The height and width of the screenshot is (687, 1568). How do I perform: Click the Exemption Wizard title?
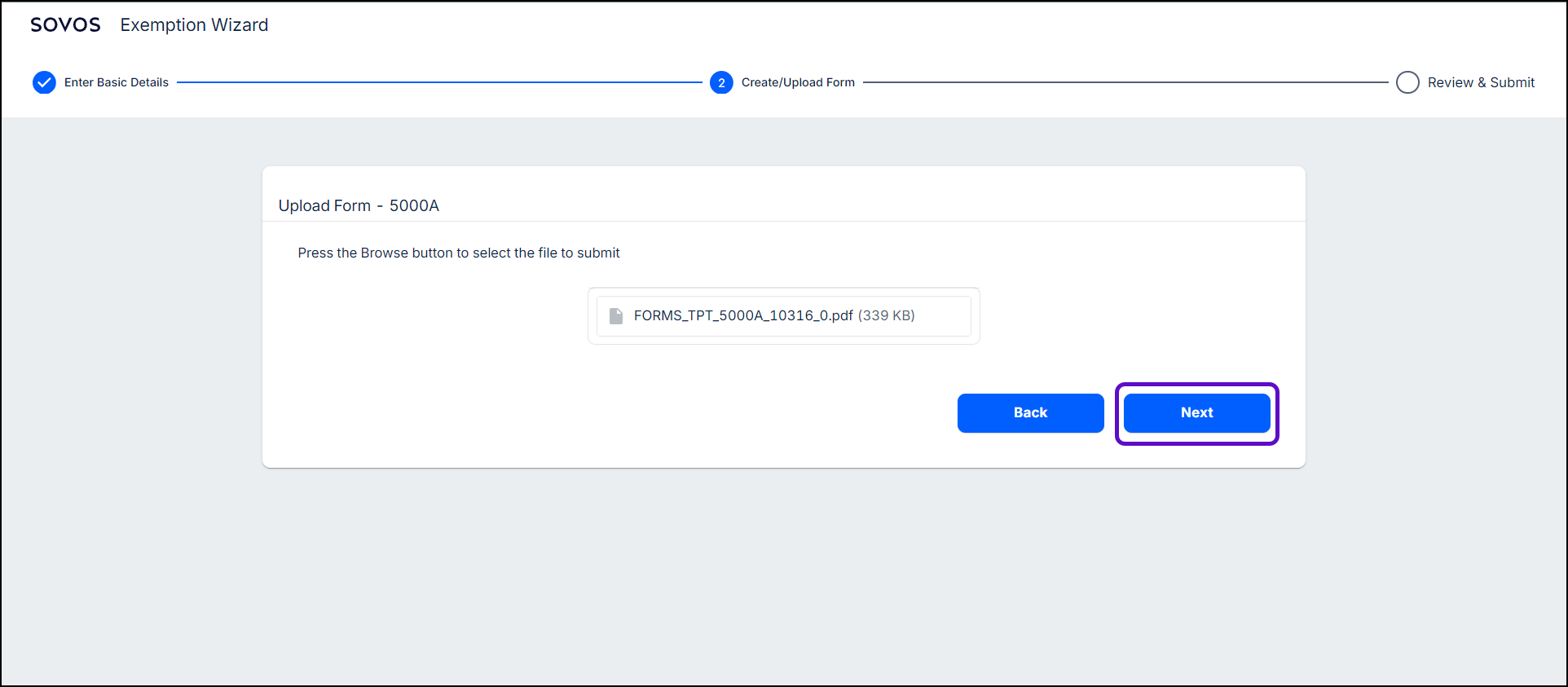pos(194,25)
